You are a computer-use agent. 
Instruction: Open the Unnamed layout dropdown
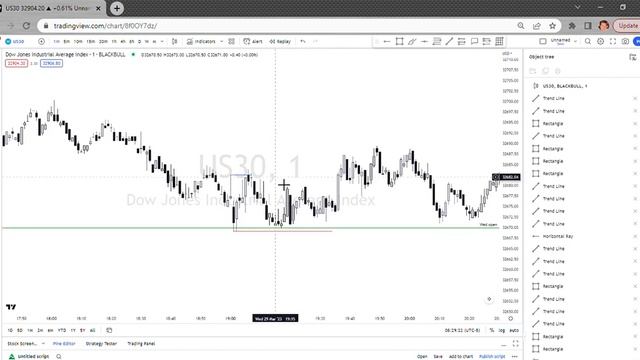pyautogui.click(x=564, y=41)
